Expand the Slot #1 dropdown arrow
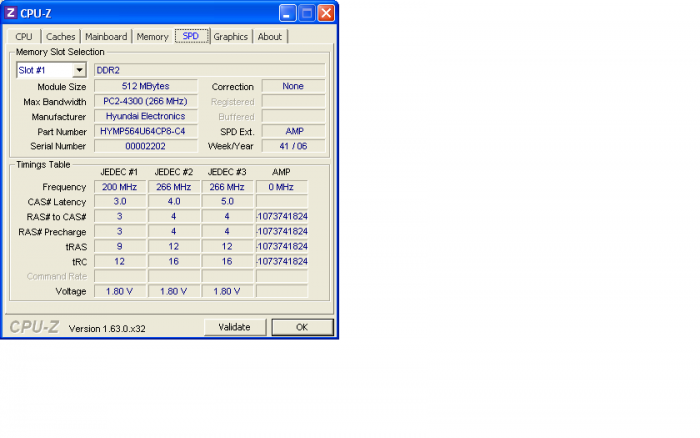The width and height of the screenshot is (700, 438). click(79, 70)
